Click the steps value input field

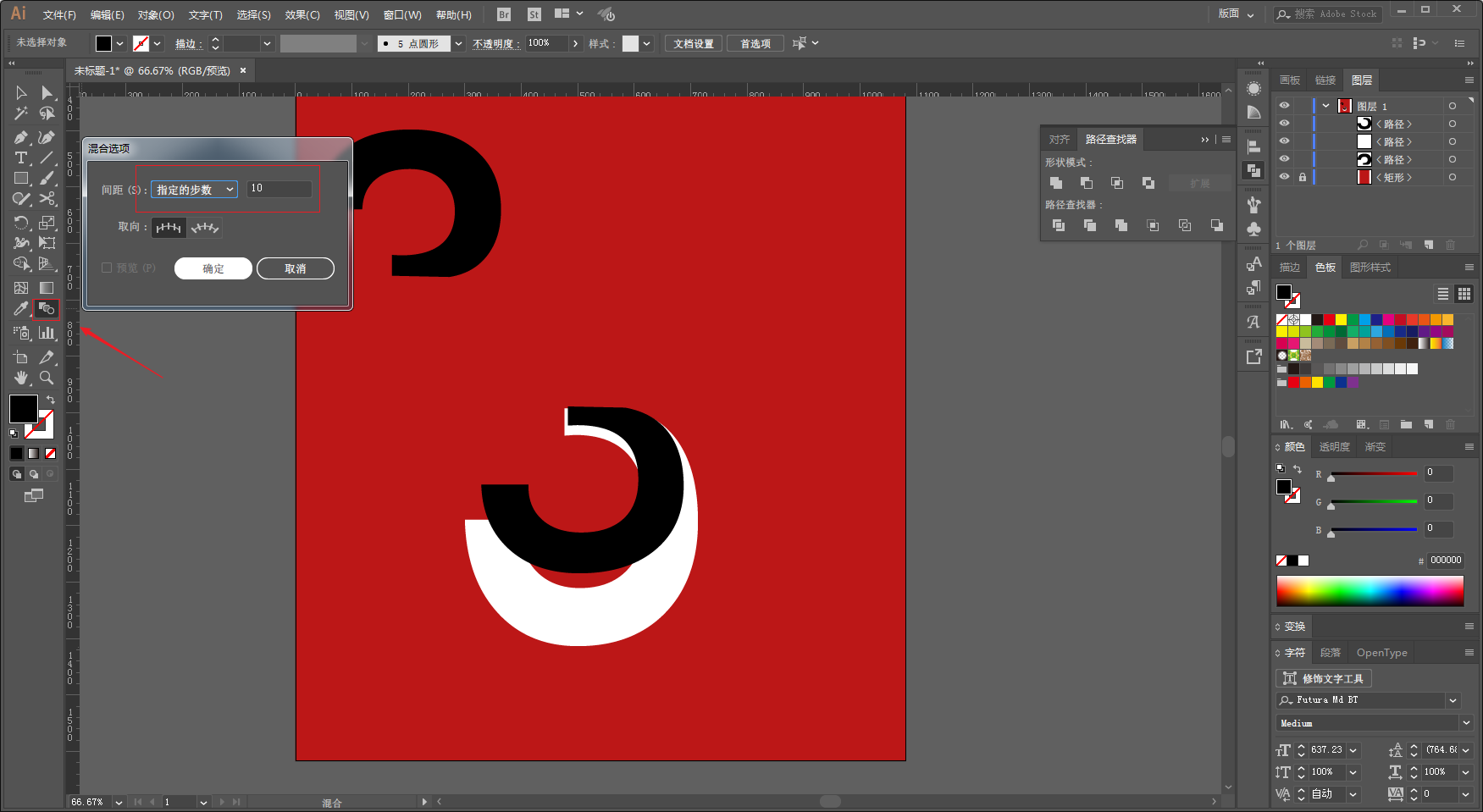279,188
